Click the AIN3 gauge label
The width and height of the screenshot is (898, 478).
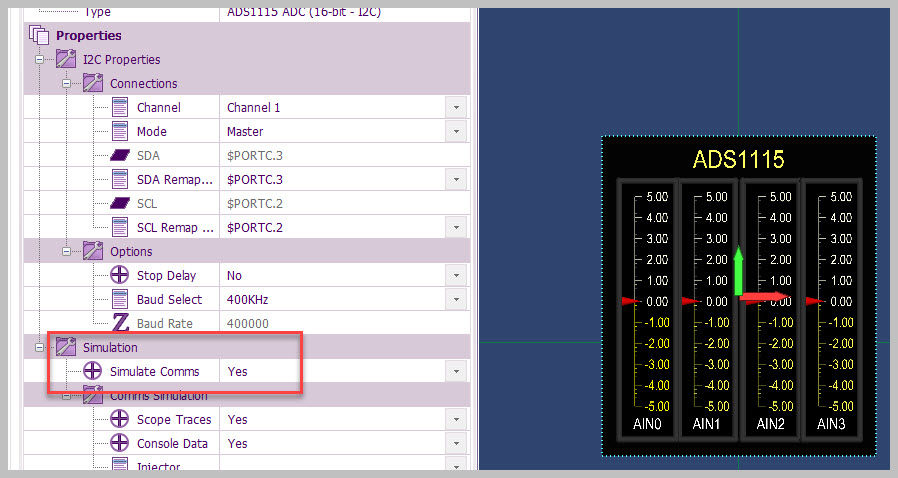(x=831, y=424)
